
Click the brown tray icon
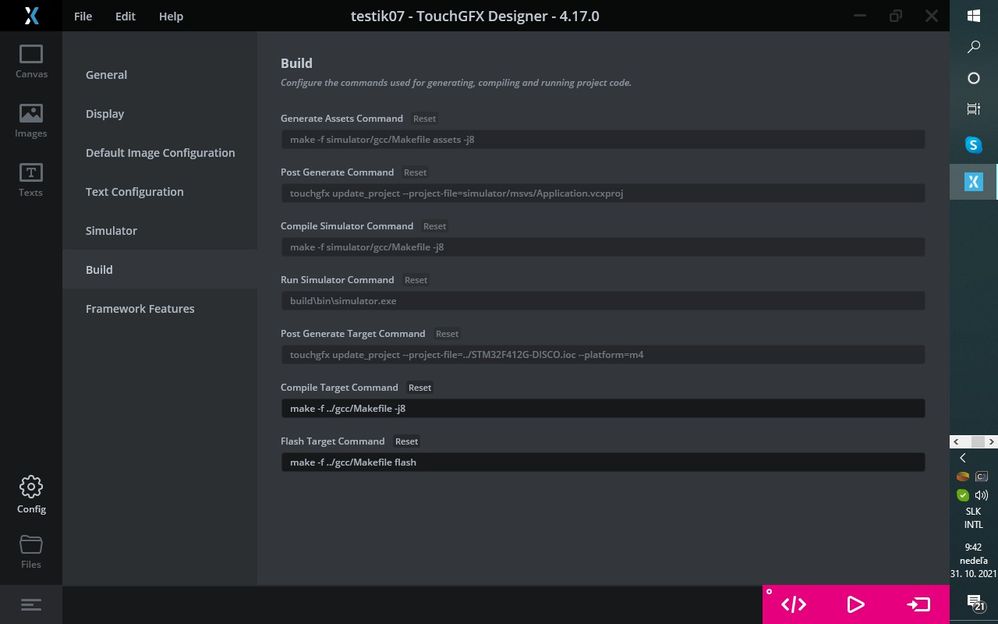click(x=962, y=476)
